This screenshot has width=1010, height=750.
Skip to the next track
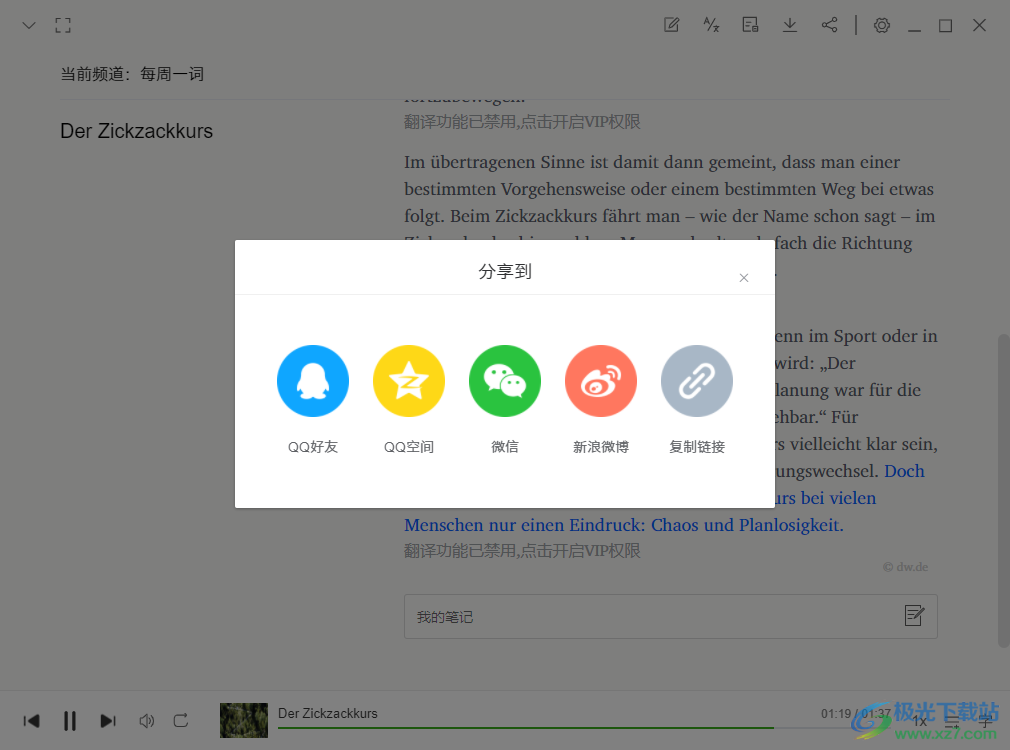click(108, 720)
